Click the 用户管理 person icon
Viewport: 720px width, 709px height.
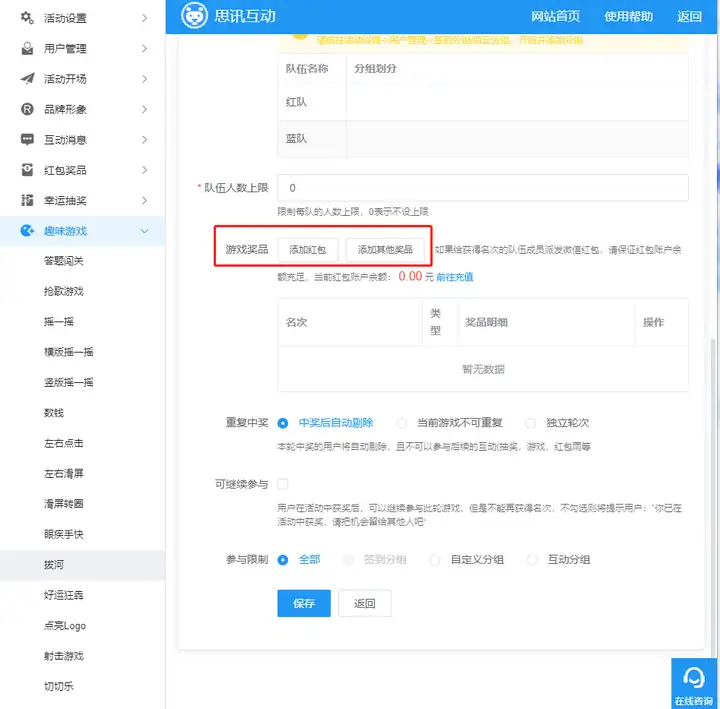[x=27, y=48]
